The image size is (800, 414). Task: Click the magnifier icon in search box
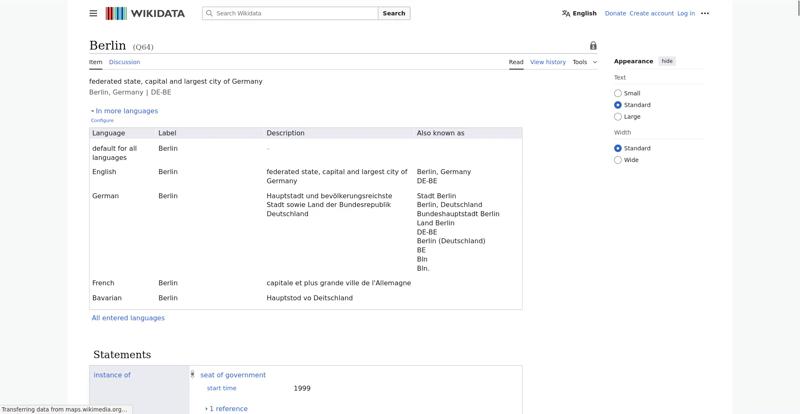point(209,14)
